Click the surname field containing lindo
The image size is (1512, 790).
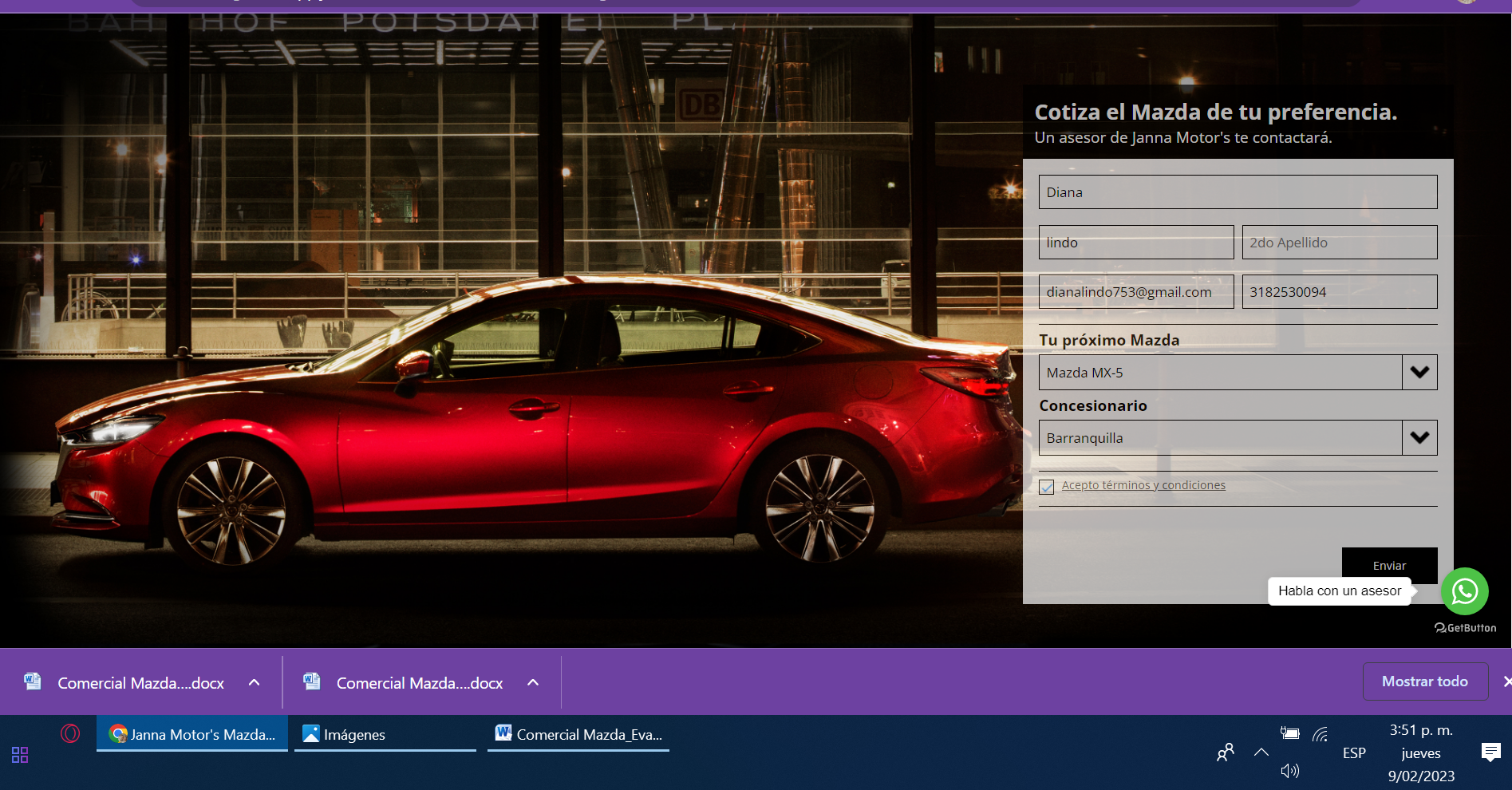click(1136, 243)
